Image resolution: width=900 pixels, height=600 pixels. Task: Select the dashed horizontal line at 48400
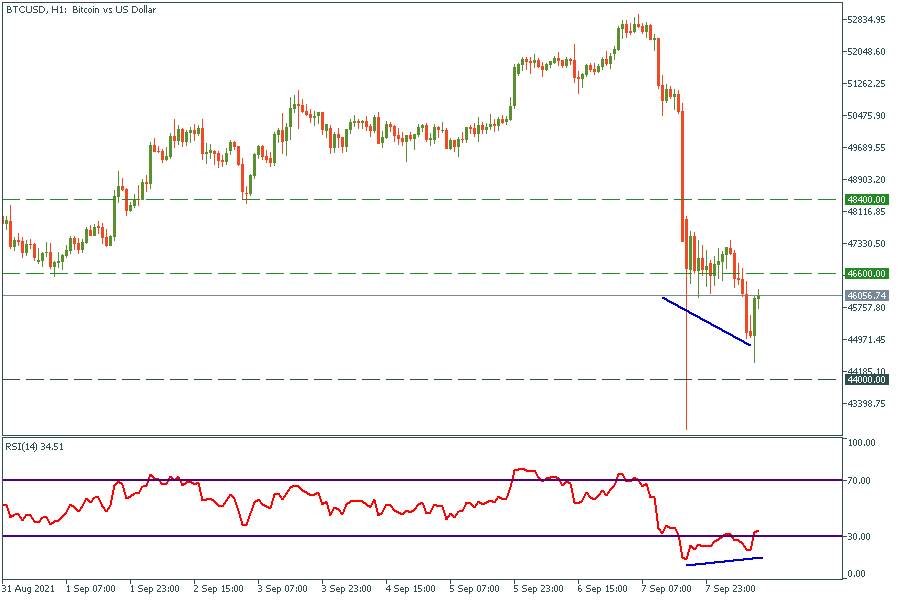pyautogui.click(x=400, y=200)
